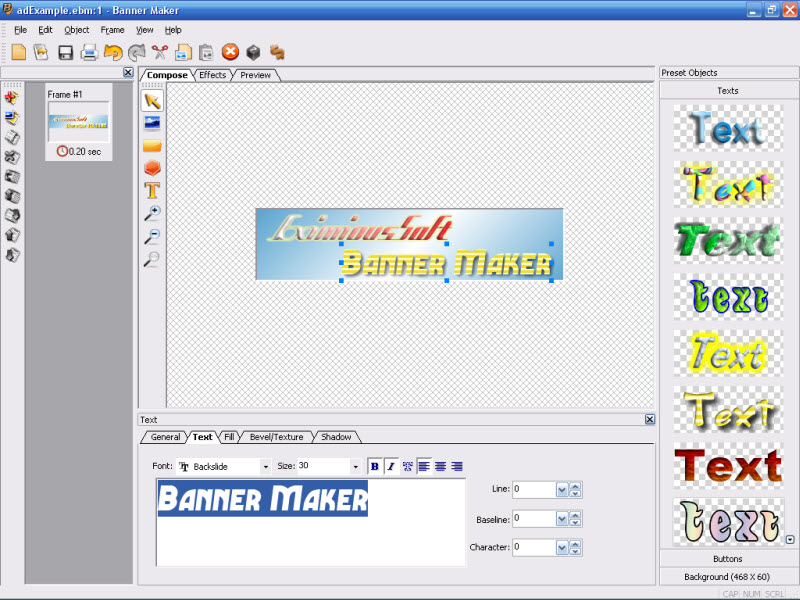Click the frame-panel icon with scissors
The image size is (800, 600).
pyautogui.click(x=12, y=157)
